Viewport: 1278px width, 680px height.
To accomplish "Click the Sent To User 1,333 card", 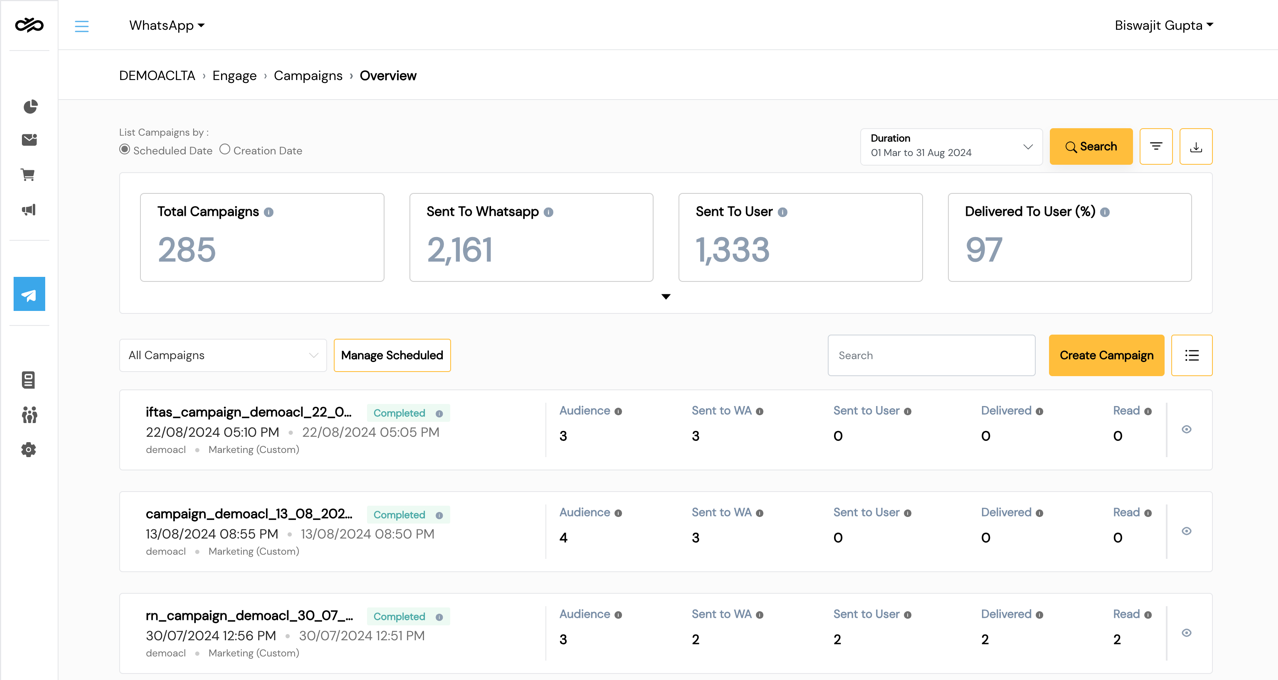I will pyautogui.click(x=800, y=237).
